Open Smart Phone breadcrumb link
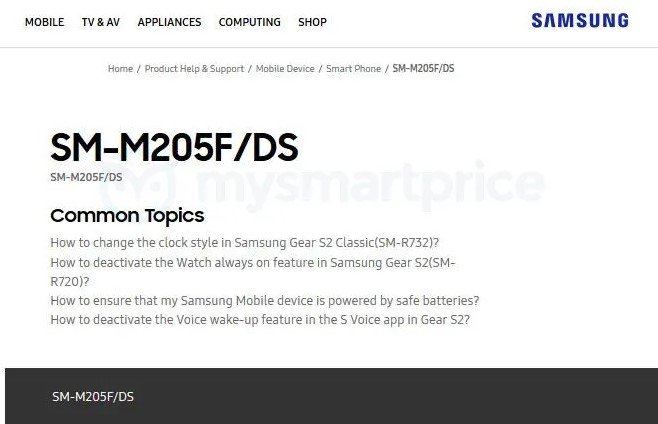This screenshot has width=658, height=424. [353, 68]
